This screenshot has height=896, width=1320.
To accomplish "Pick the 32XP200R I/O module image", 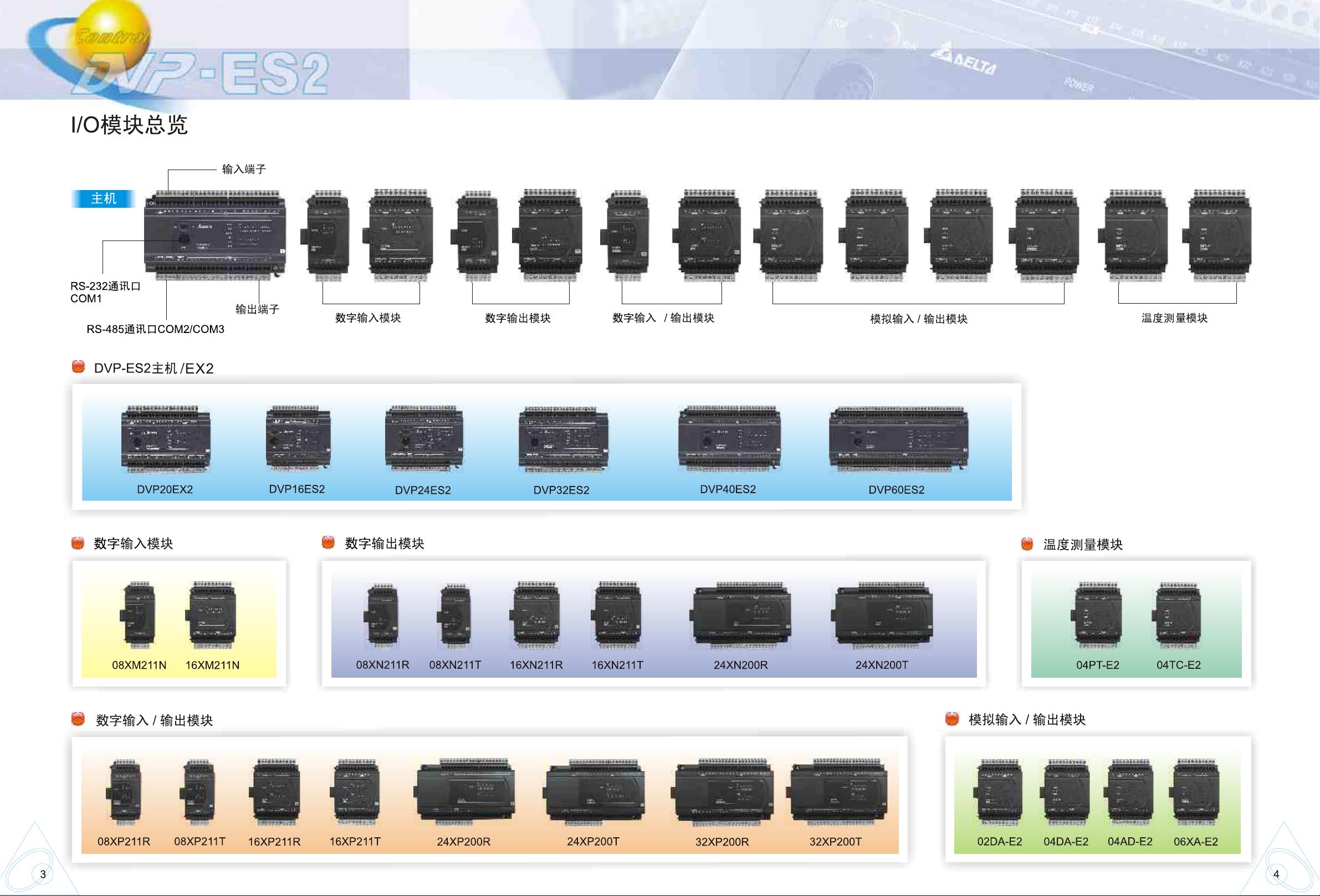I will coord(723,792).
